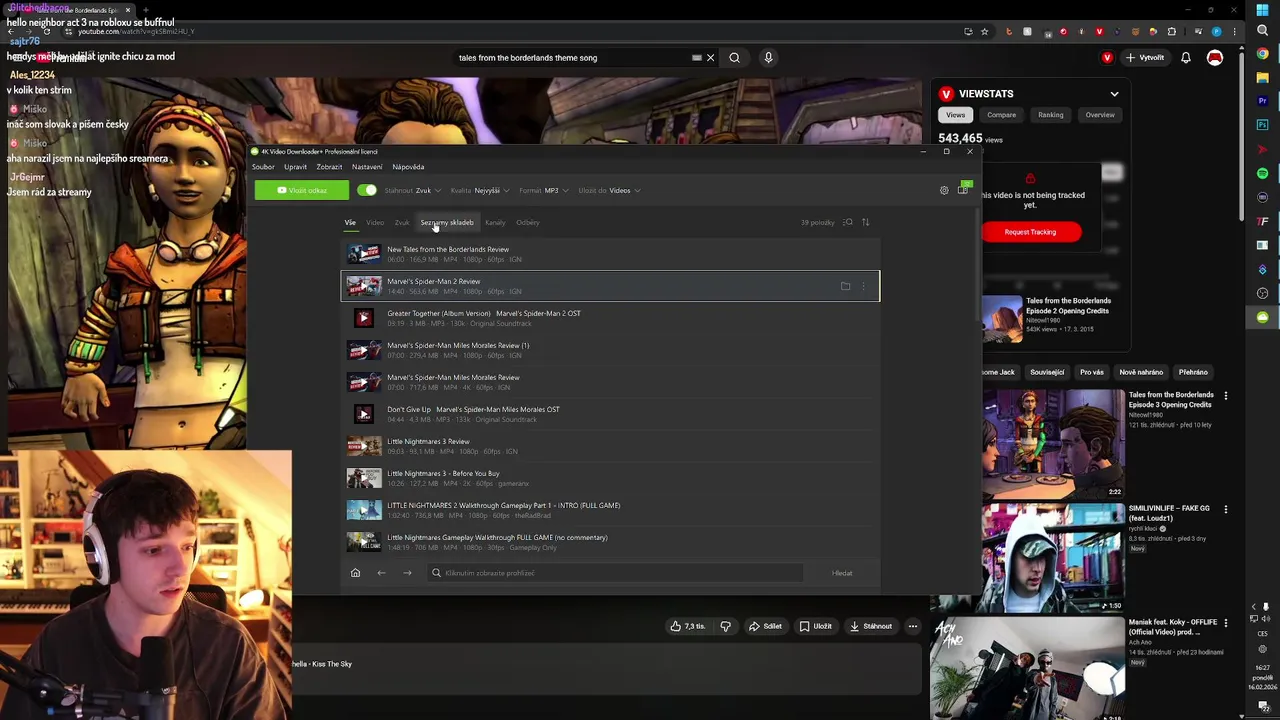Click the YouTube Uložit save button
Viewport: 1280px width, 720px height.
point(815,626)
